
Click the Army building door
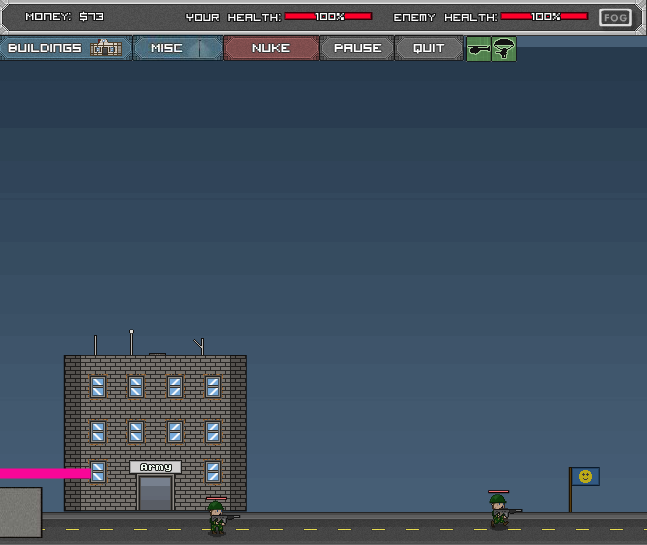[x=155, y=493]
